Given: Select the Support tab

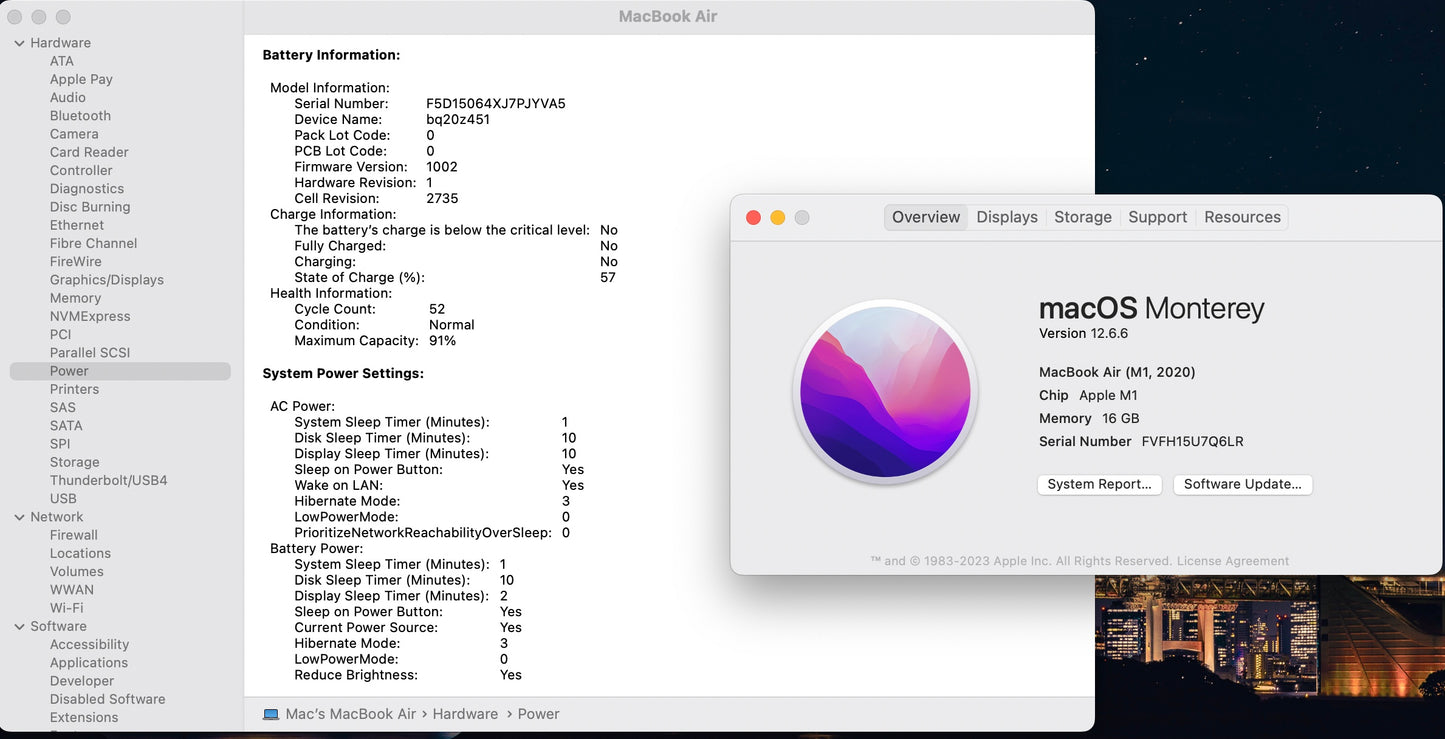Looking at the screenshot, I should (x=1157, y=217).
